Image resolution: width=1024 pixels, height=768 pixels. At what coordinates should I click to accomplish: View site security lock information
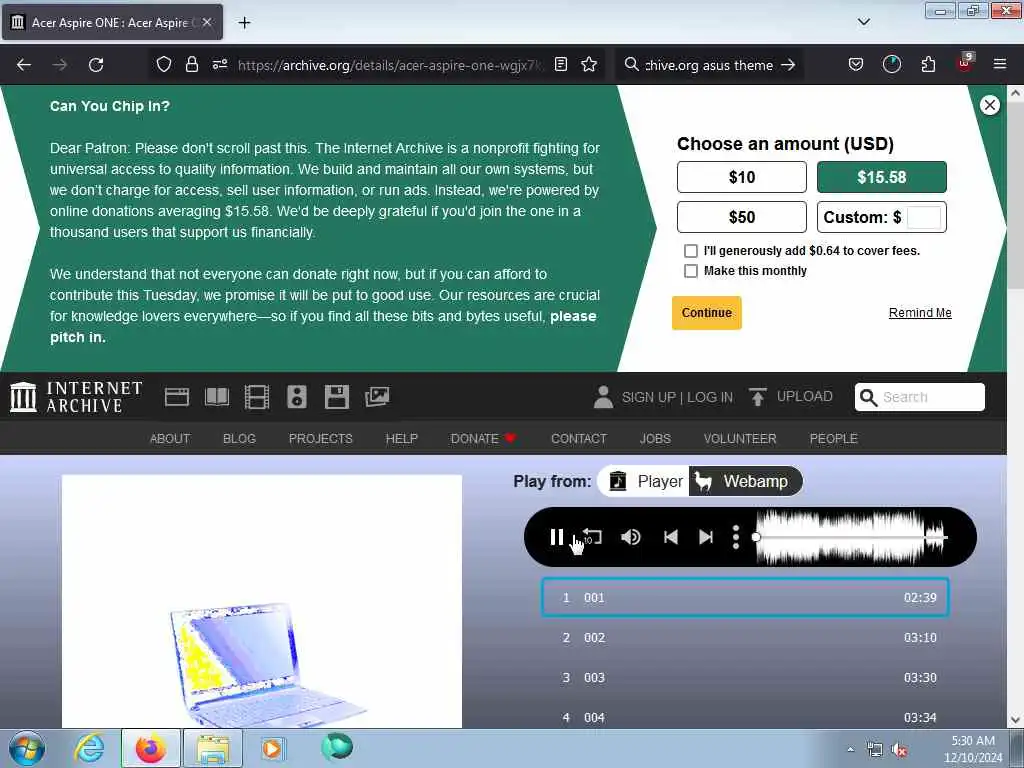(x=191, y=64)
